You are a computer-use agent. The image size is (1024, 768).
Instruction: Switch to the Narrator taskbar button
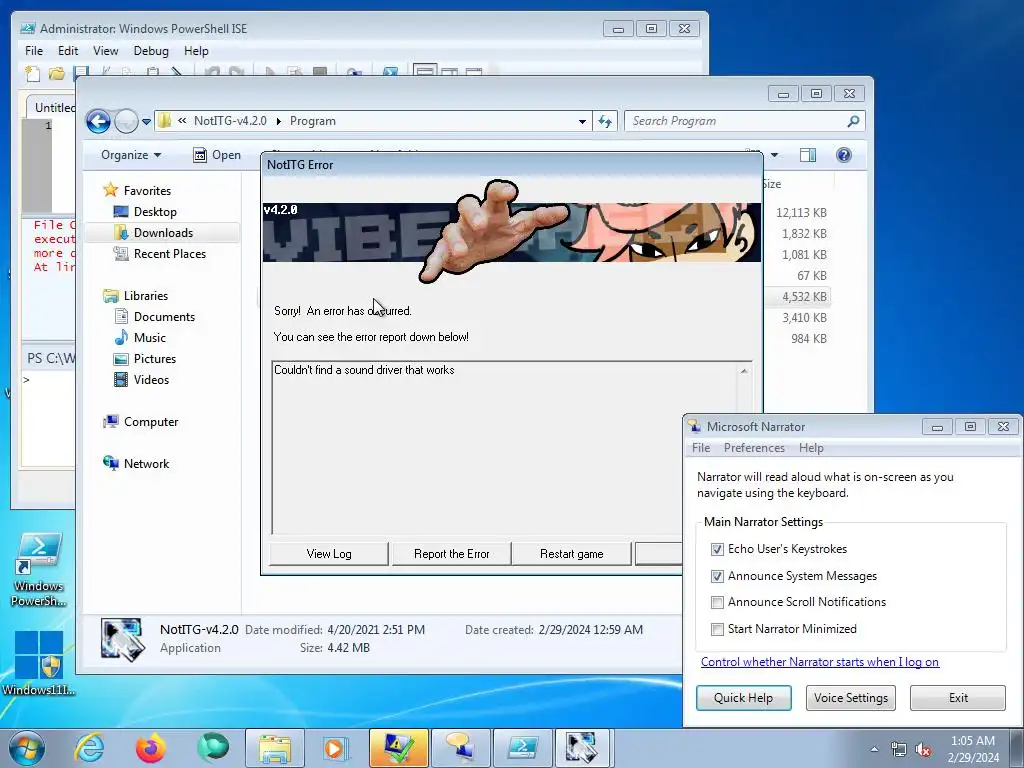click(x=460, y=748)
